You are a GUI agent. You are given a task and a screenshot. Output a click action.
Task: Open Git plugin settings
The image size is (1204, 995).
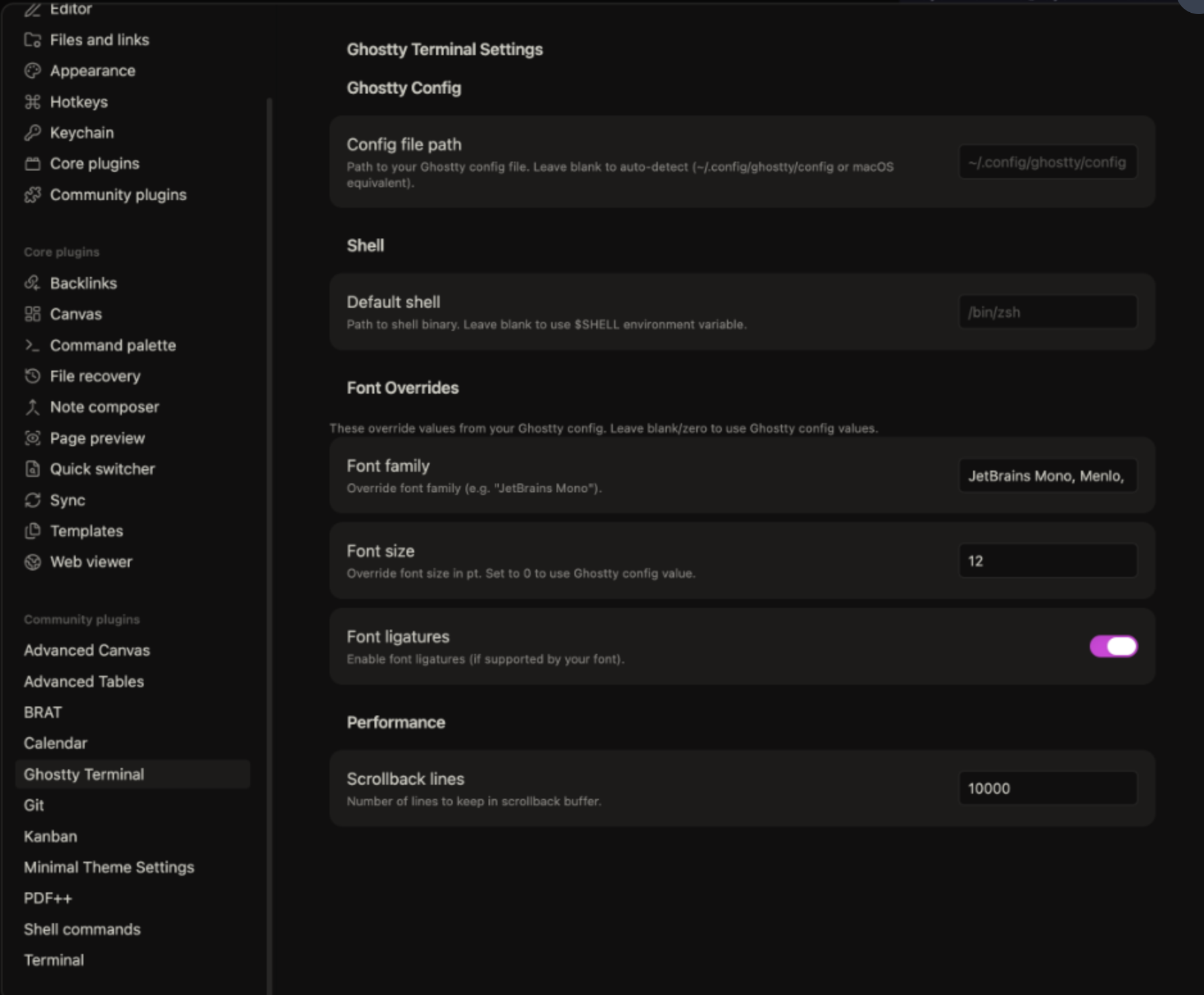[133, 805]
